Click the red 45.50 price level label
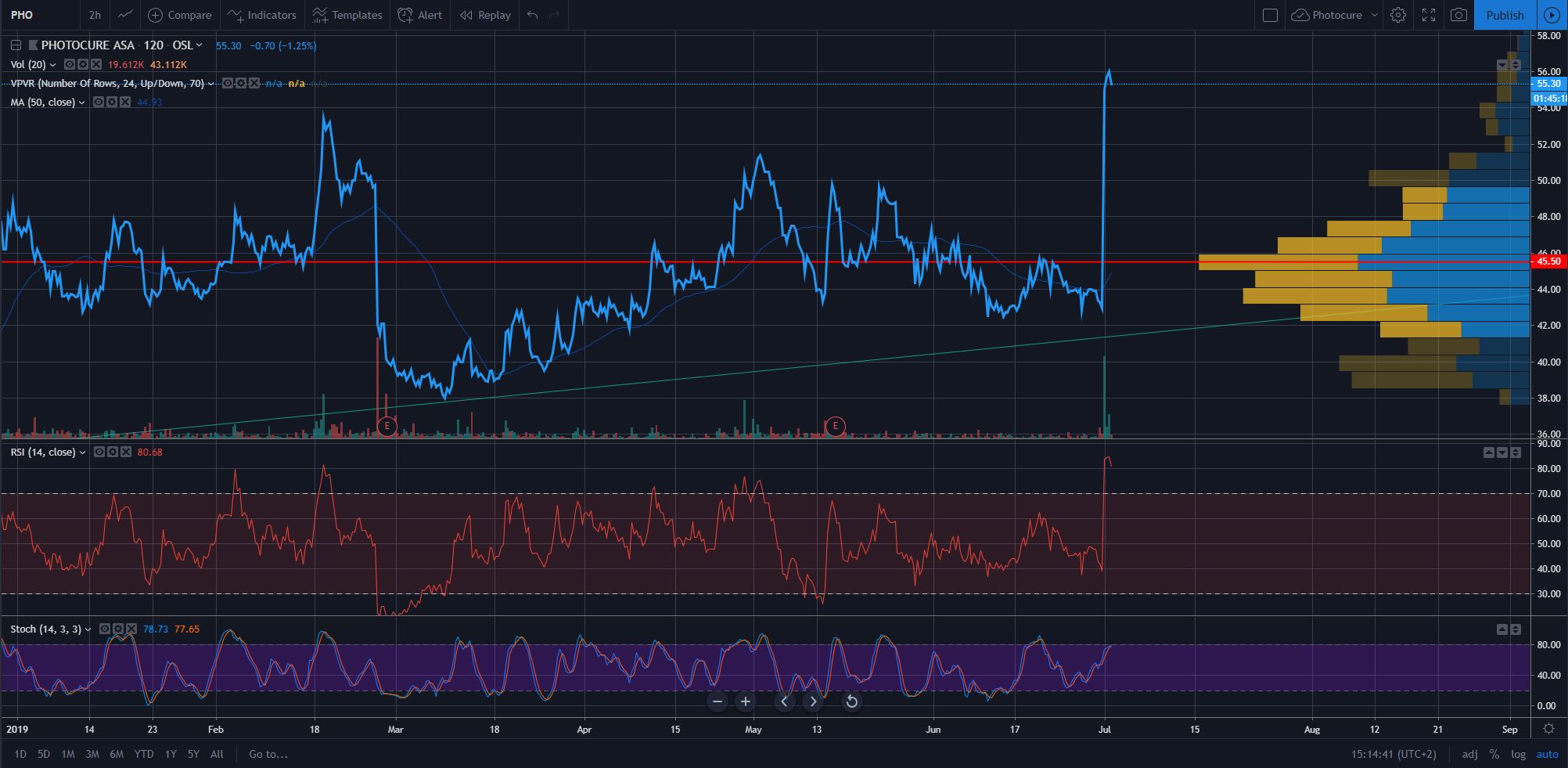 (x=1548, y=261)
